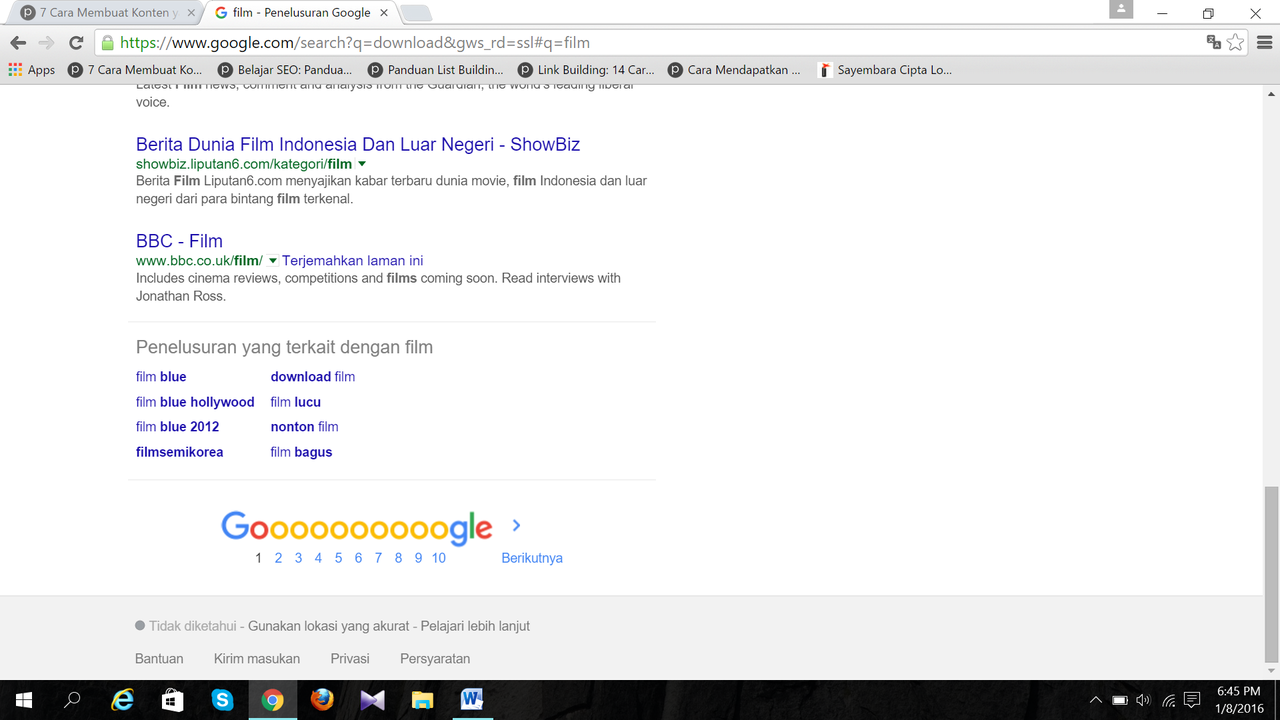Open the 'Kirim masukan' footer link
Viewport: 1280px width, 720px height.
[257, 659]
